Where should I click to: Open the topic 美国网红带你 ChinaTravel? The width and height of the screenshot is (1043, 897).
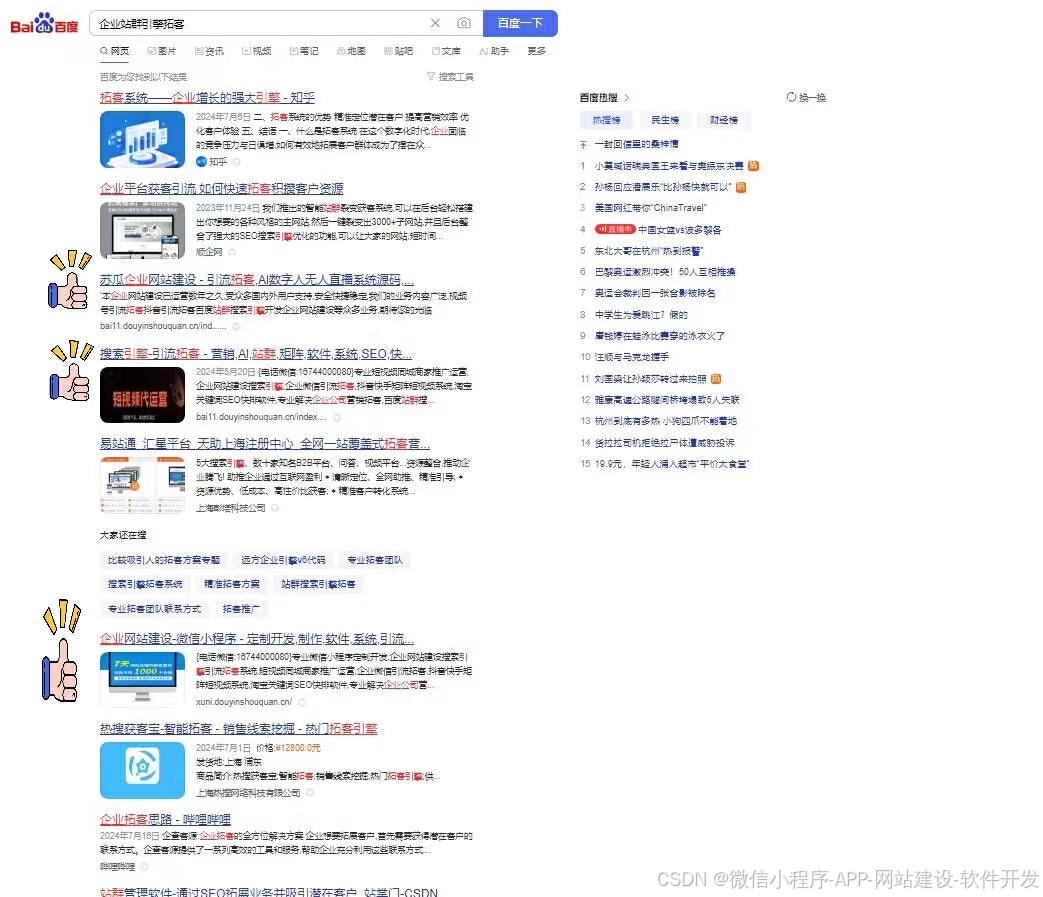(651, 208)
